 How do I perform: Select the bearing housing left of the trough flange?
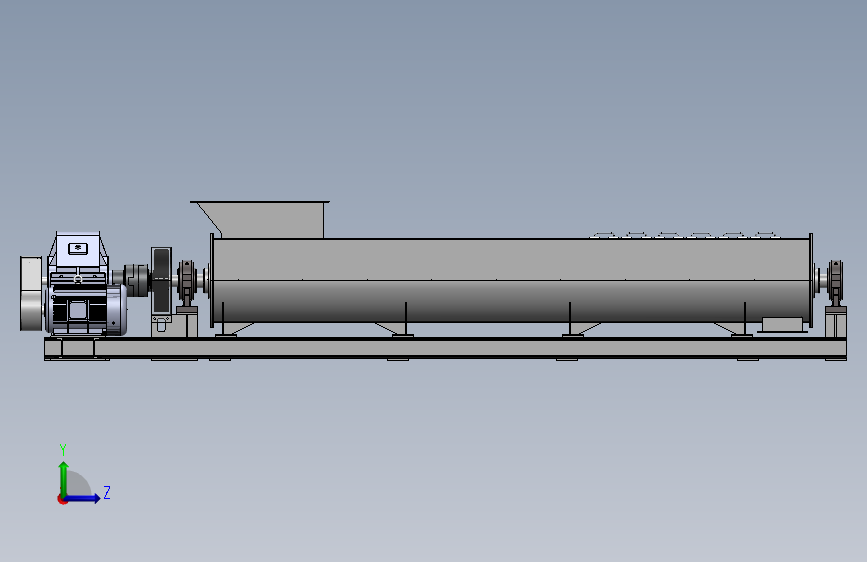click(x=187, y=283)
